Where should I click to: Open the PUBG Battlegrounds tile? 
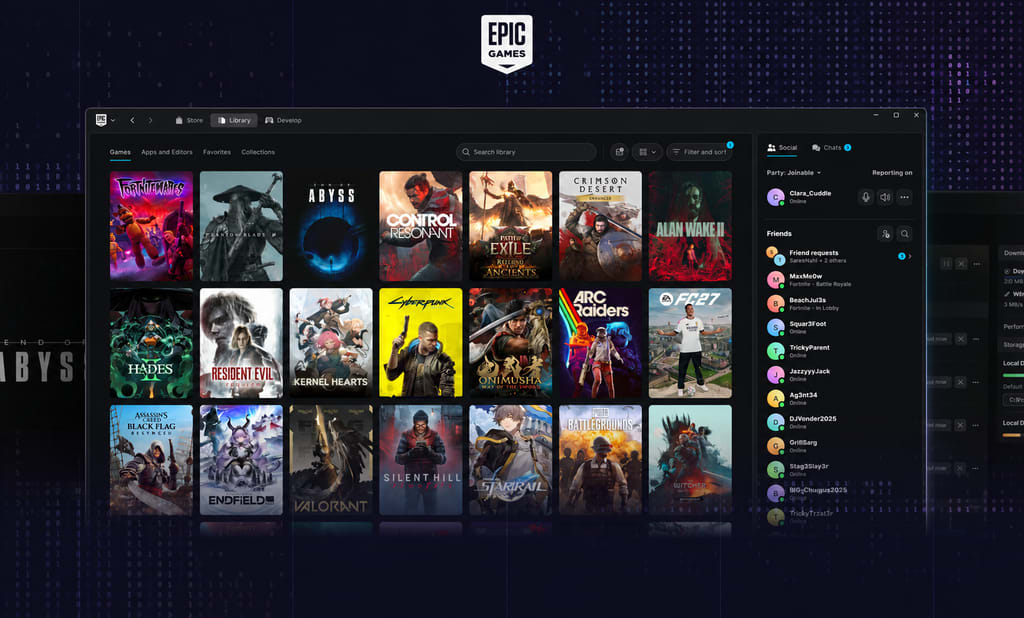[600, 460]
